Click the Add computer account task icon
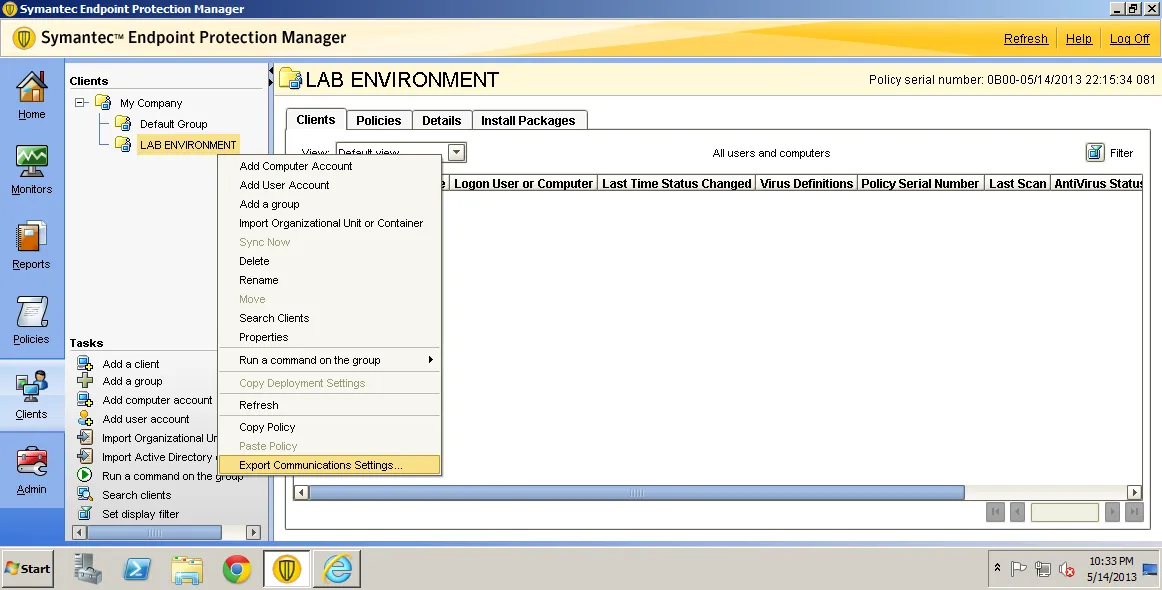The height and width of the screenshot is (590, 1162). click(85, 400)
